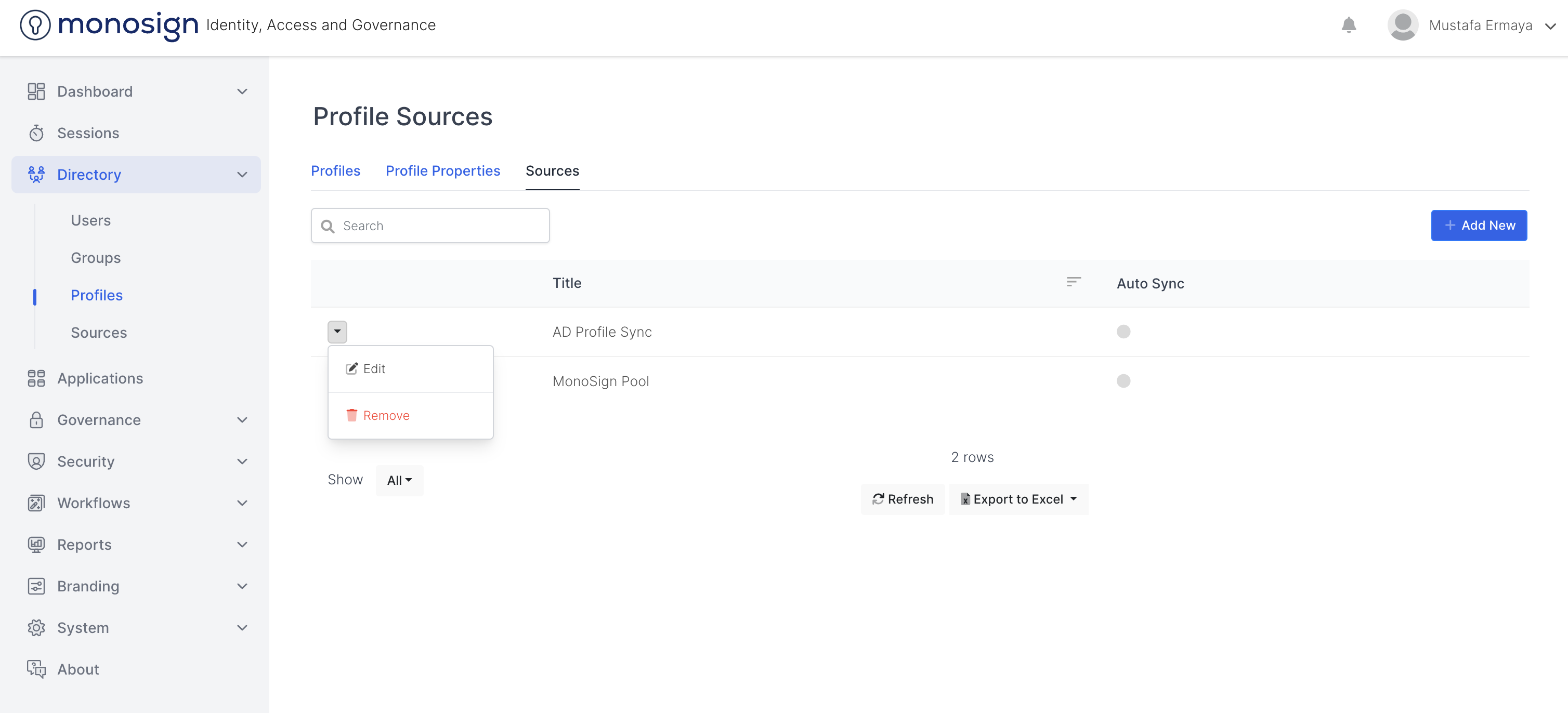Click the notification bell icon
Viewport: 1568px width, 713px height.
[x=1348, y=25]
